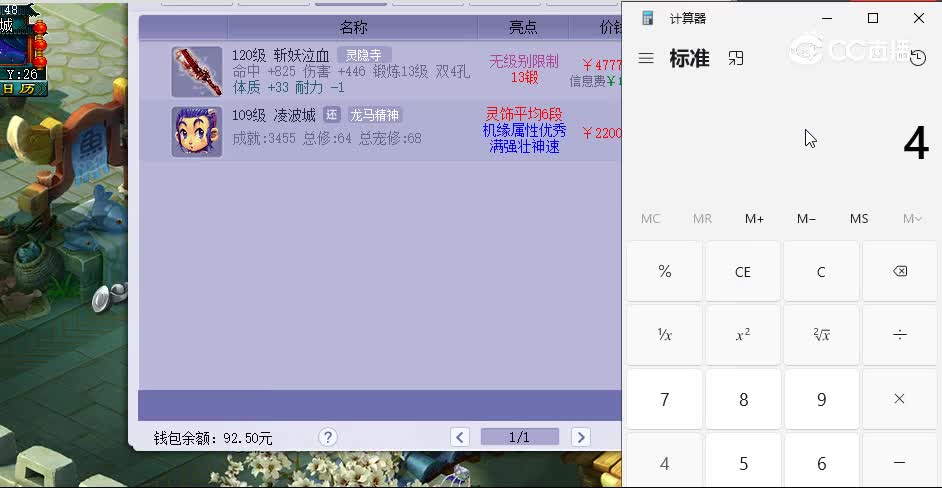The image size is (942, 488).
Task: Click the 13锻 highlight text
Action: (x=524, y=78)
